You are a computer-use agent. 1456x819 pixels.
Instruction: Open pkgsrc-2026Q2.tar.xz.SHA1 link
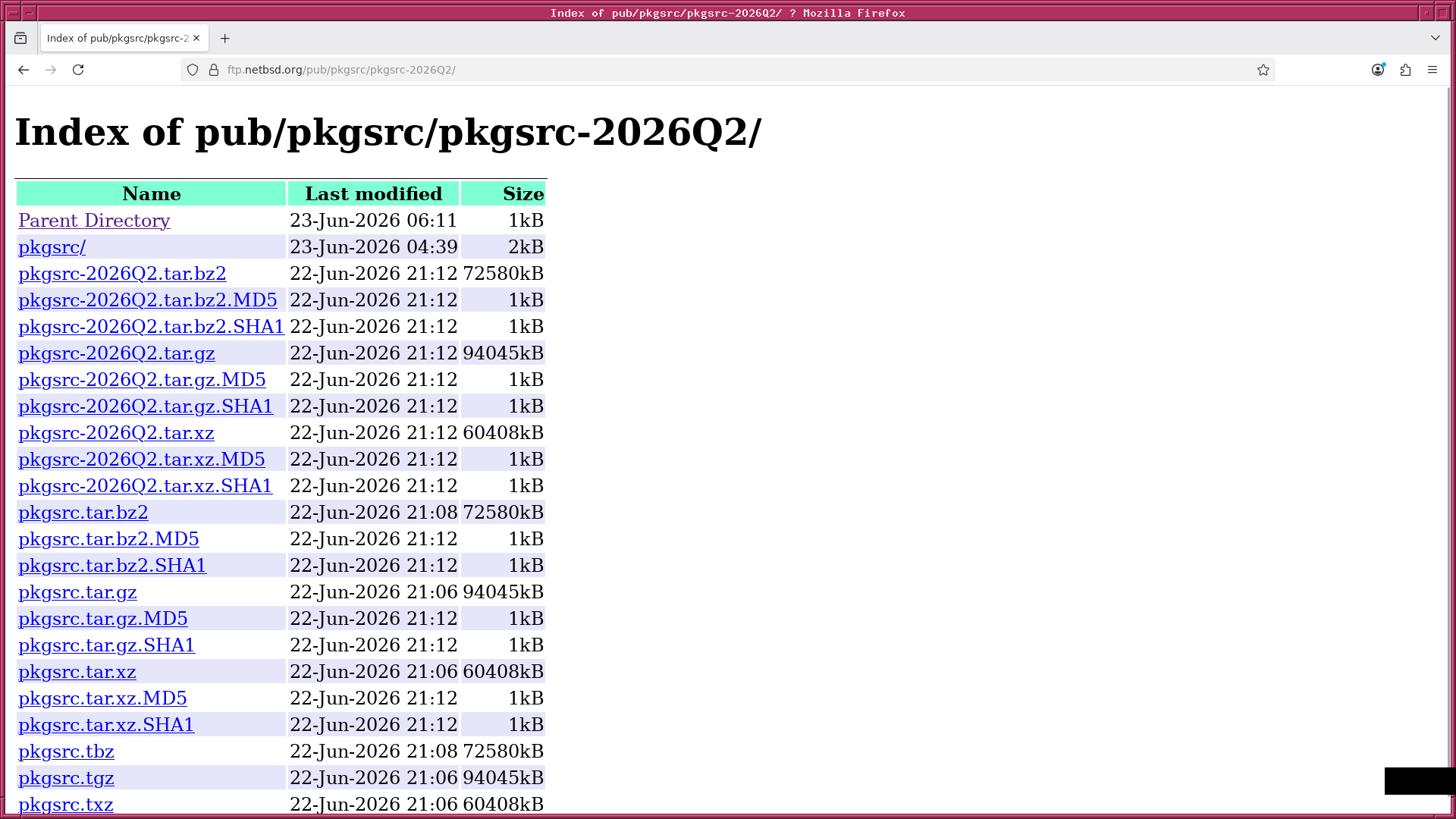(x=145, y=486)
